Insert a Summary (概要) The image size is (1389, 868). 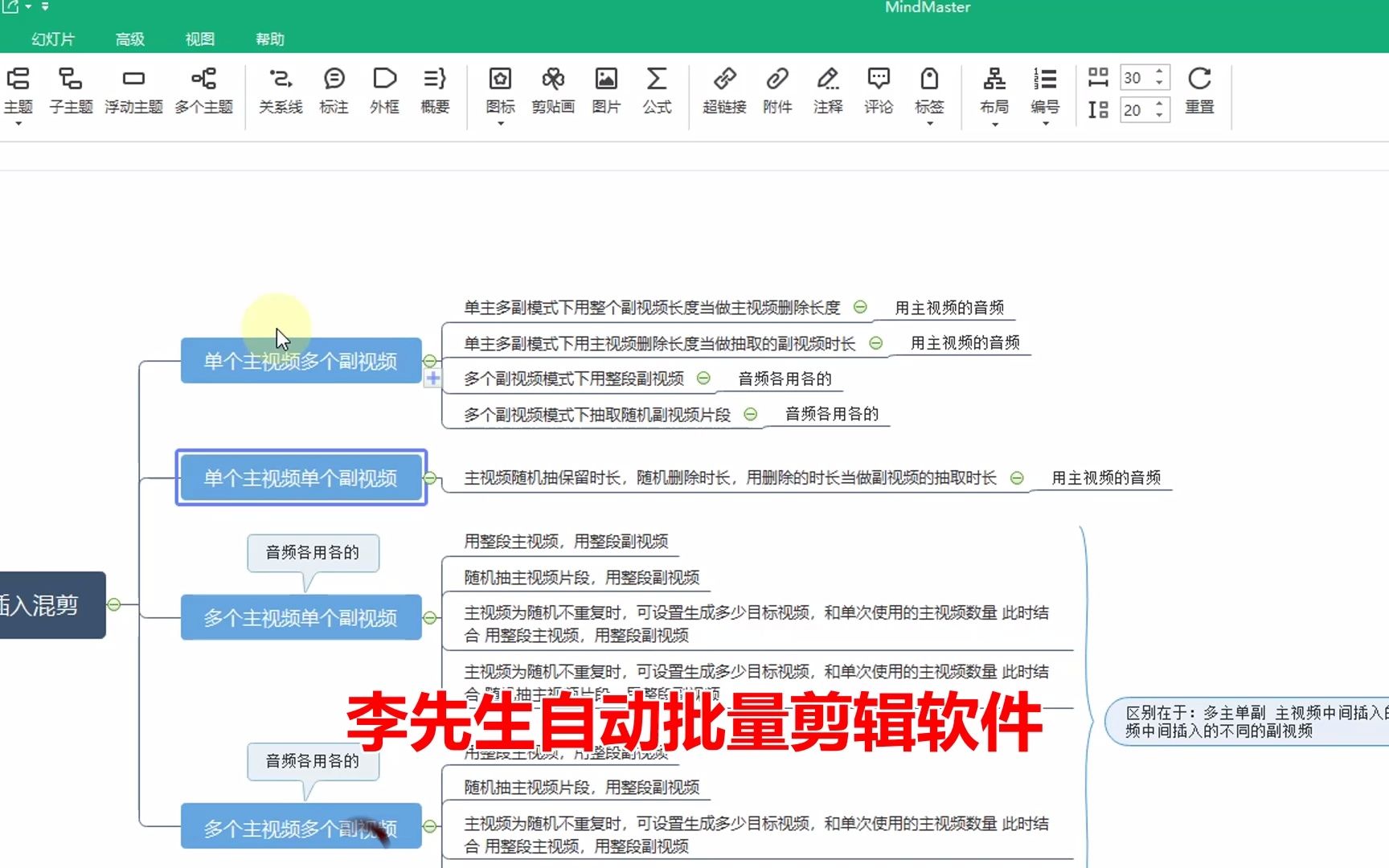[x=435, y=91]
